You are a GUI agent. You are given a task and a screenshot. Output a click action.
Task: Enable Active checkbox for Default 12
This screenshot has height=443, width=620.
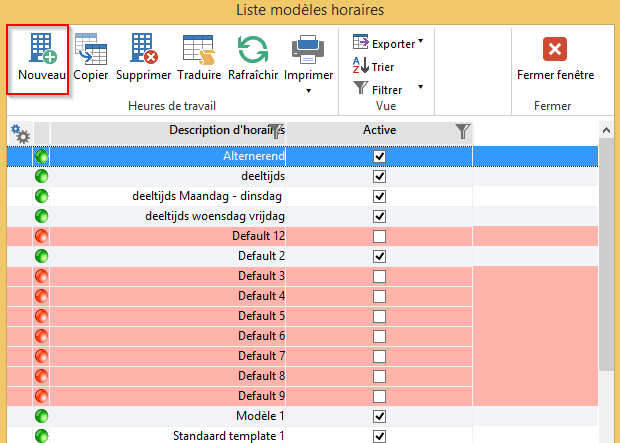[x=379, y=236]
